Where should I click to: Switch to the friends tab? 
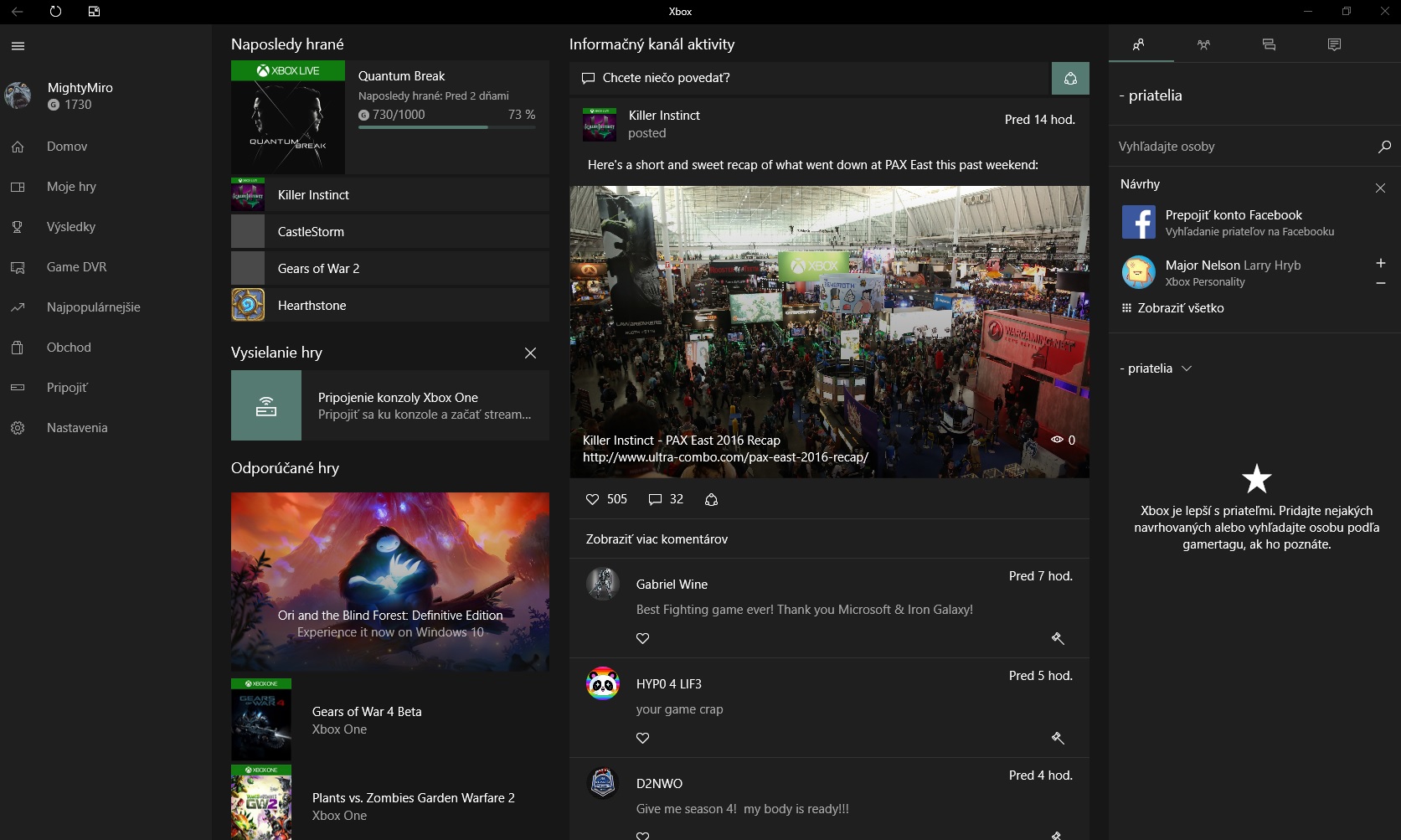1138,44
